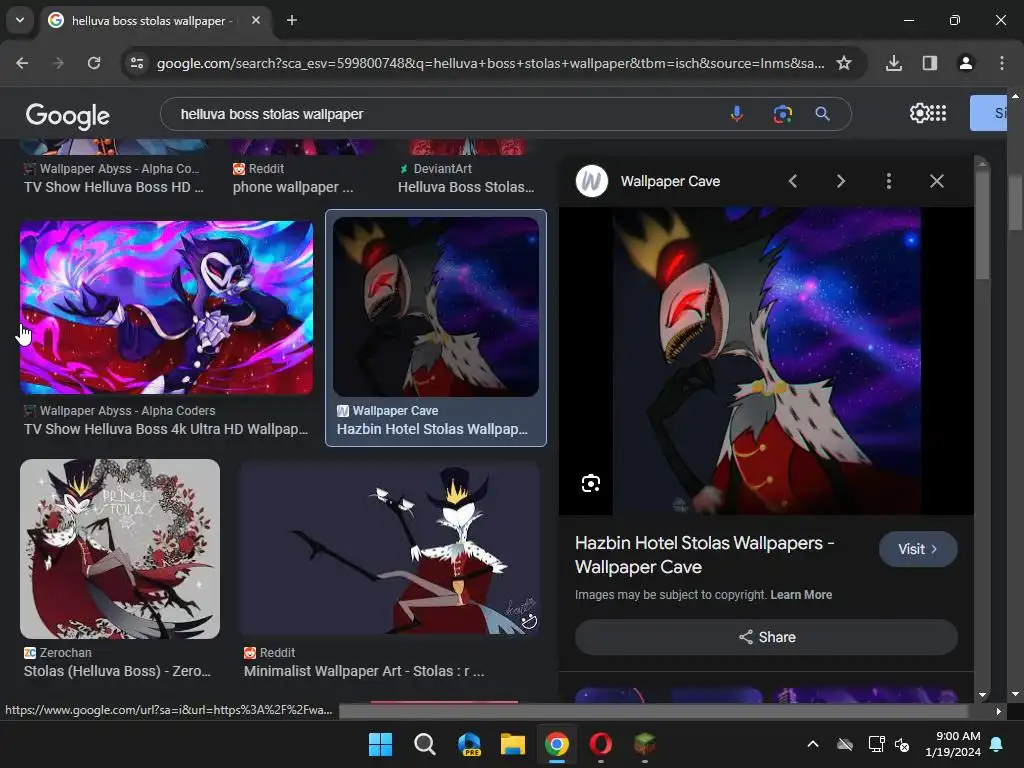Bookmark this page with the star

click(x=844, y=63)
